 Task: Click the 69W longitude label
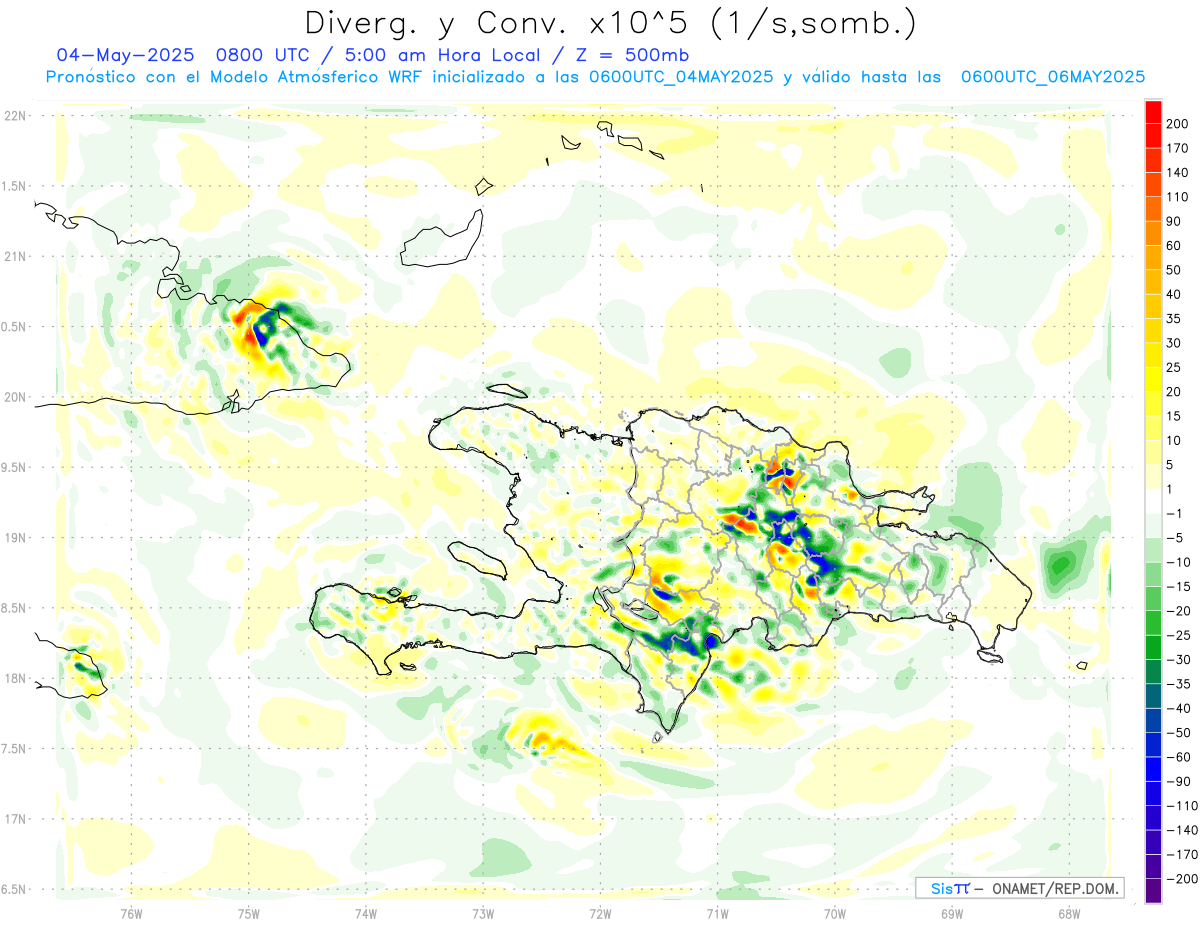coord(952,913)
